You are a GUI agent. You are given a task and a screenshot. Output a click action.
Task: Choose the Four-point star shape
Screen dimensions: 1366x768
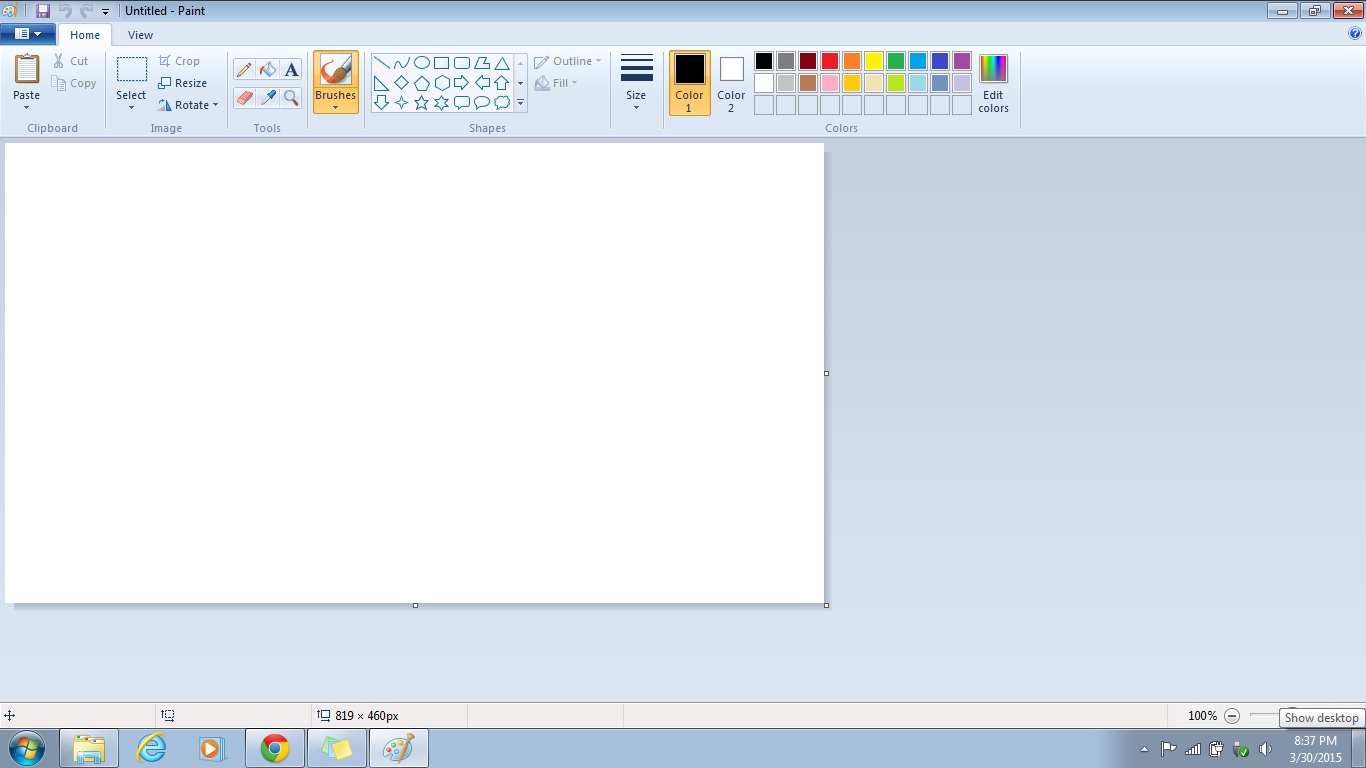[401, 102]
